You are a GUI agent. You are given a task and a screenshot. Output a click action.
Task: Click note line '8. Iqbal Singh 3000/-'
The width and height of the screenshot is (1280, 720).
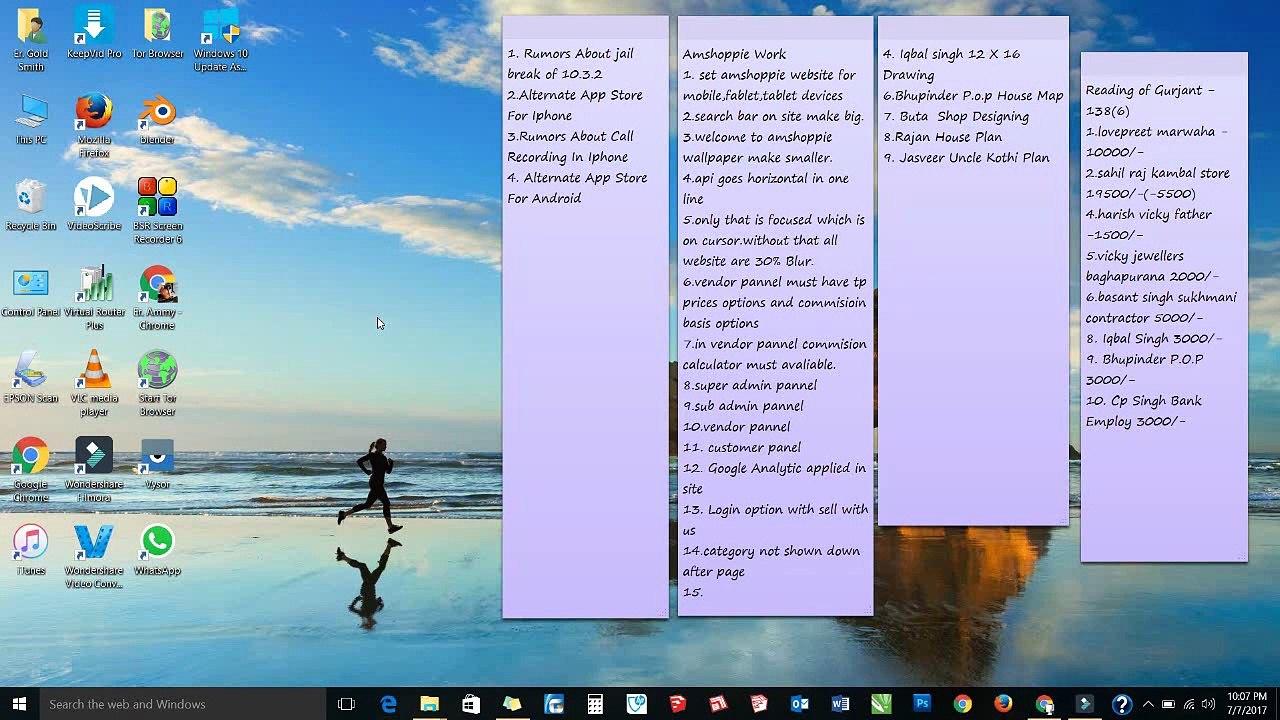[1154, 338]
